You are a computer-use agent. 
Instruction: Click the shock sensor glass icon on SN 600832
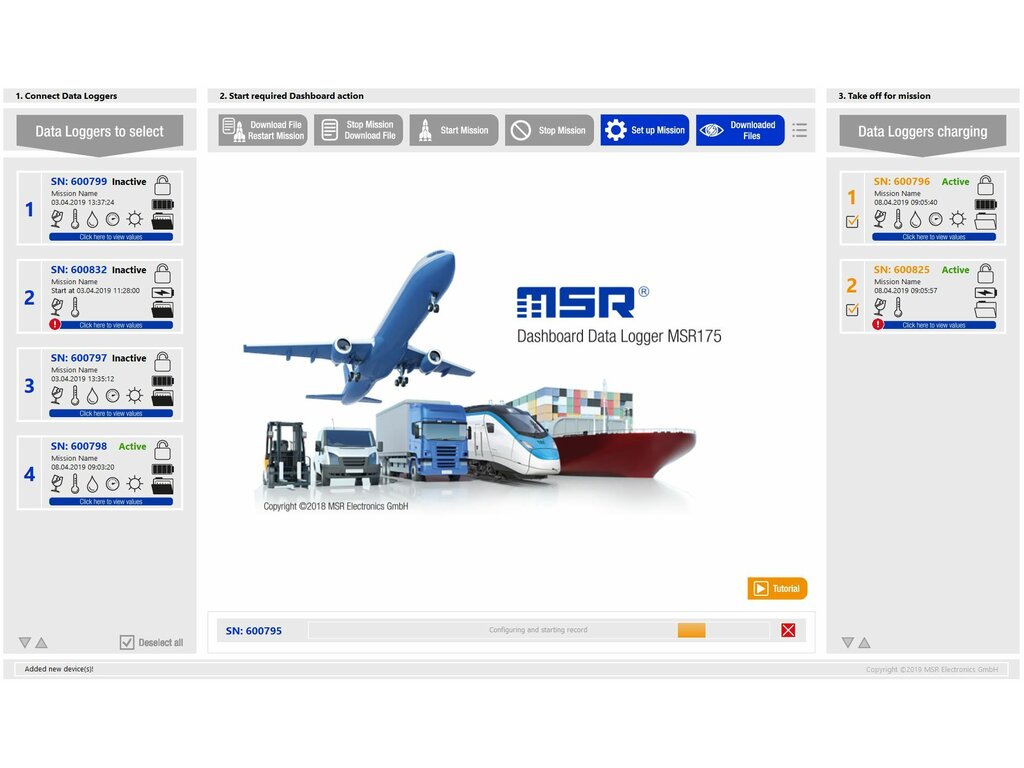point(57,307)
